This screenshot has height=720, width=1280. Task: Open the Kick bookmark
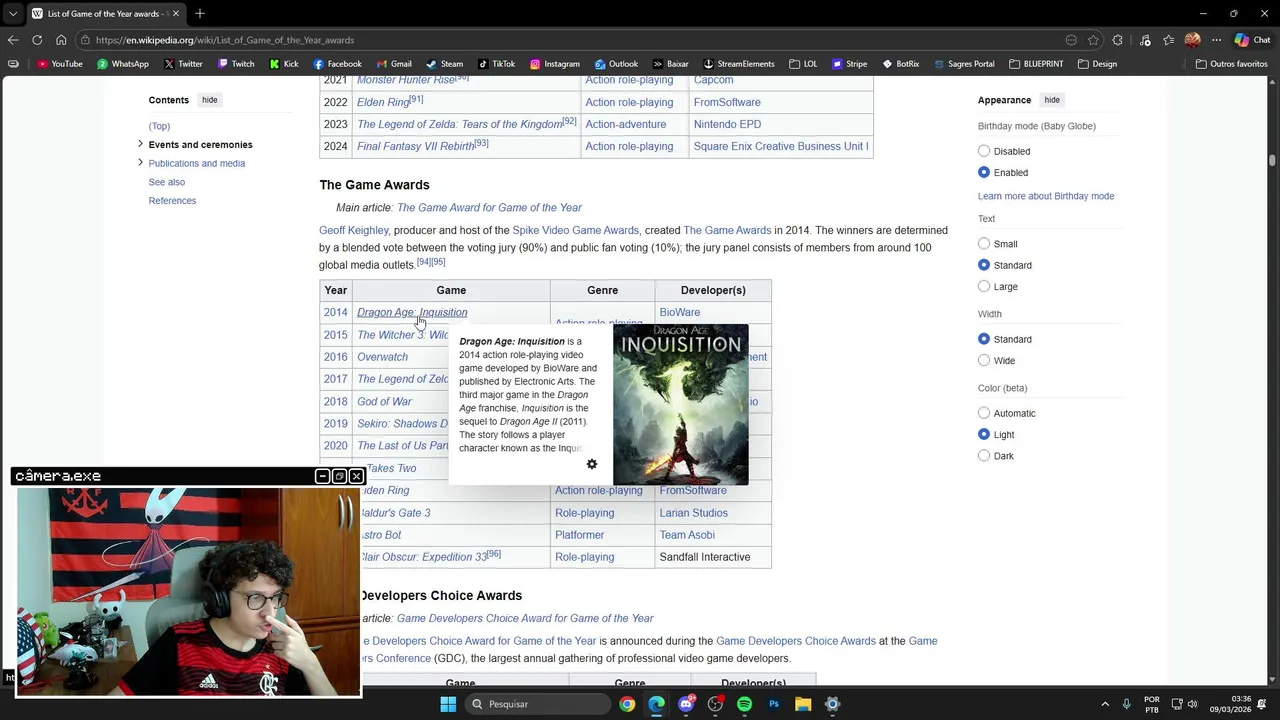click(x=284, y=64)
